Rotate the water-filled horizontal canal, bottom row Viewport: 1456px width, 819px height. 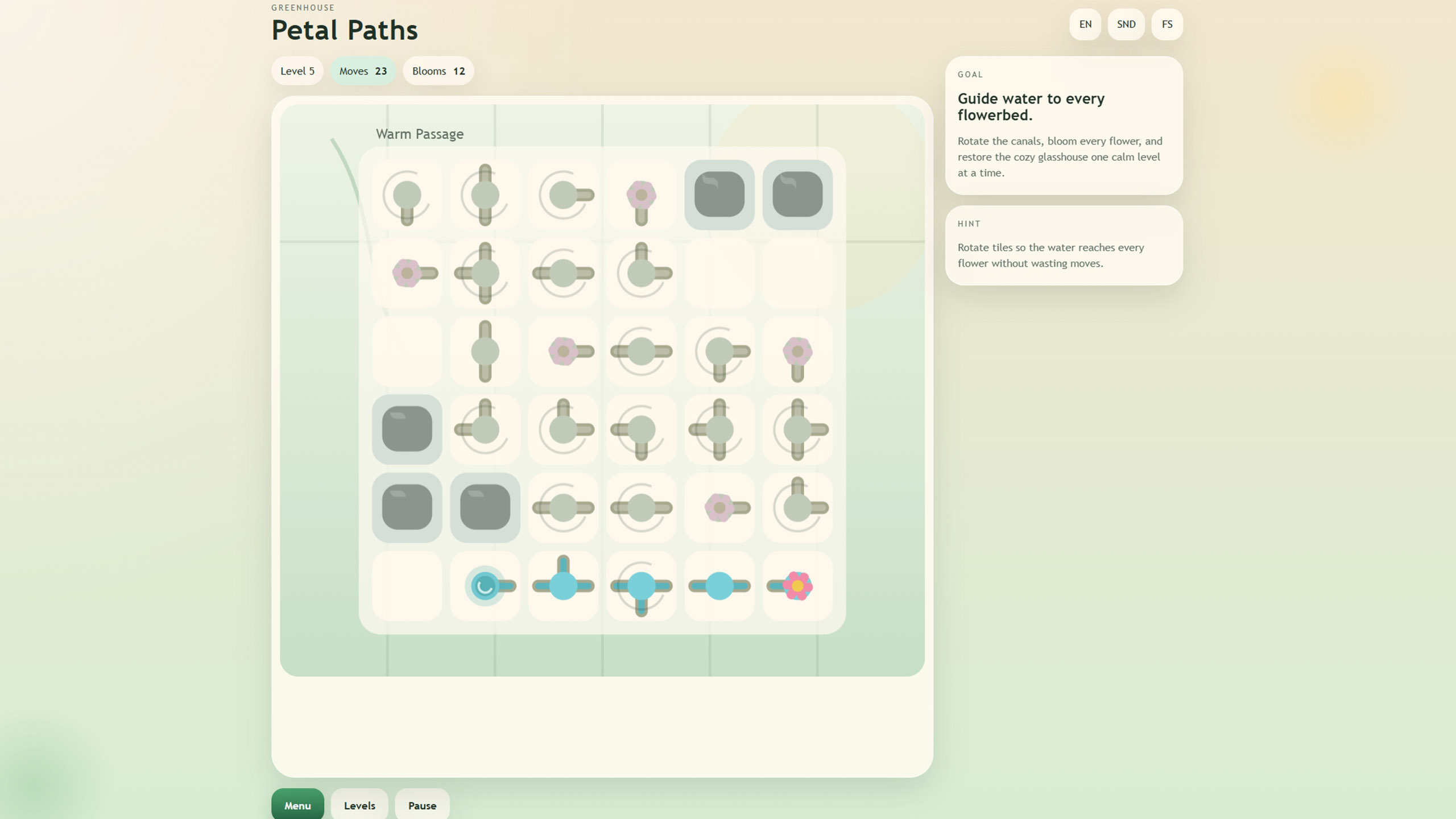click(x=719, y=586)
